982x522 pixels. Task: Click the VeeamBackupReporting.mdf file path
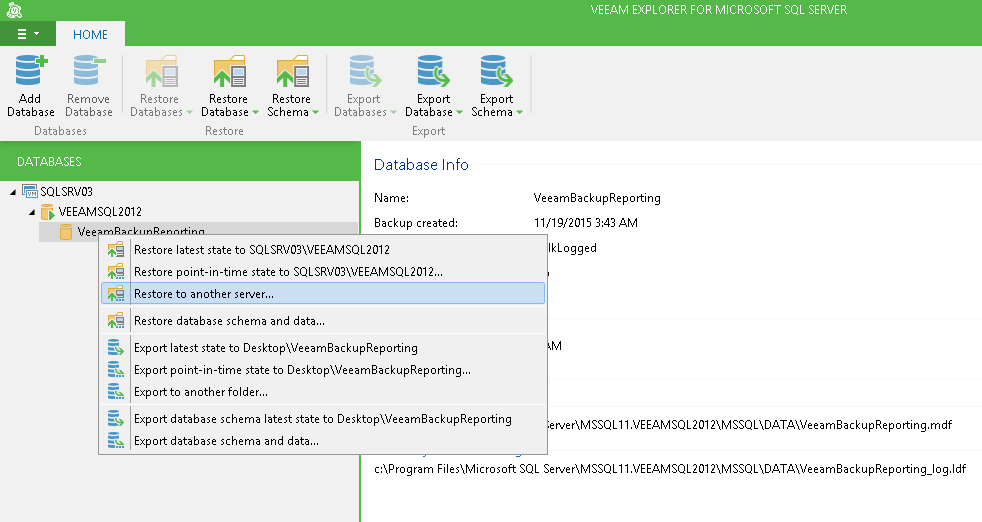pyautogui.click(x=748, y=425)
